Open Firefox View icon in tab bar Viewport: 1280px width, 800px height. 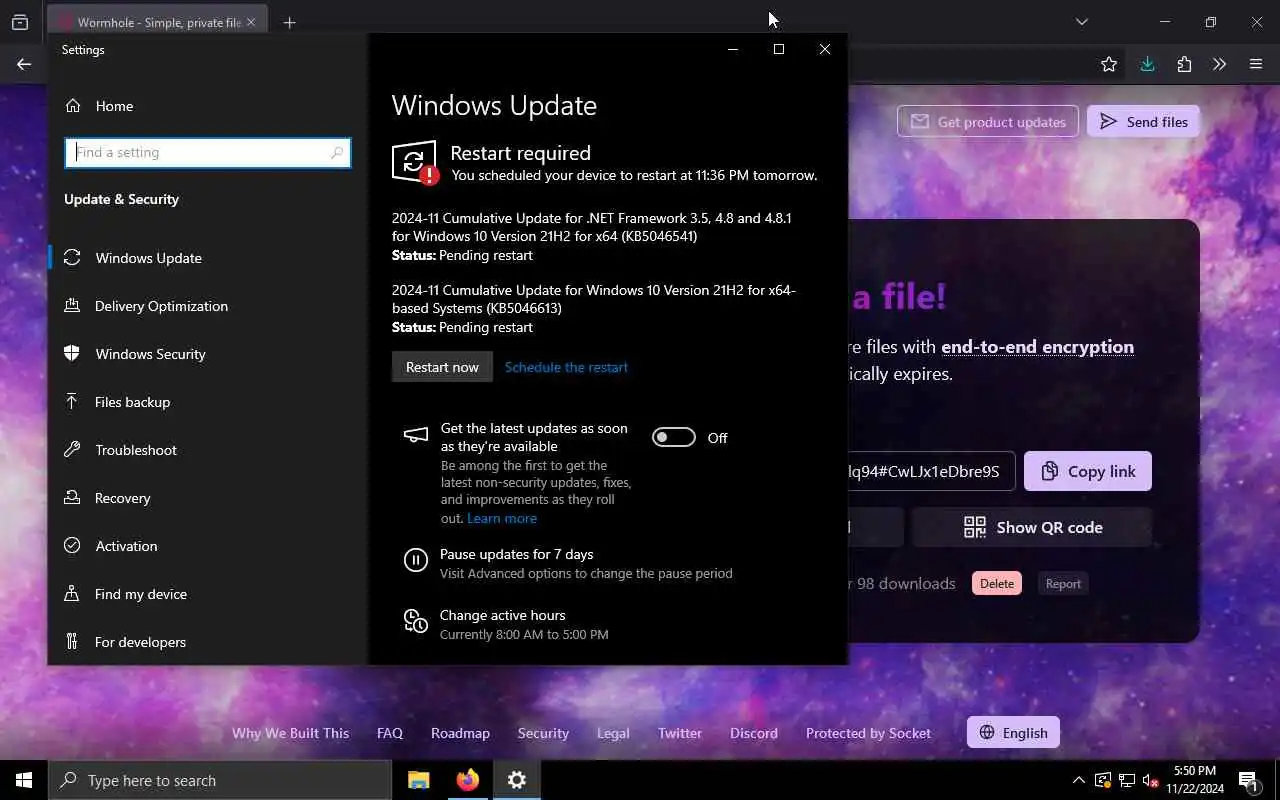tap(19, 22)
